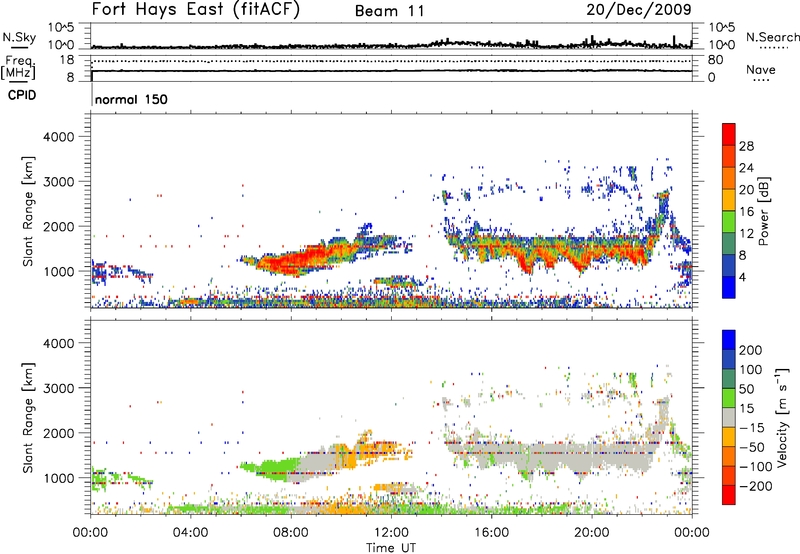The height and width of the screenshot is (554, 800).
Task: Click the N.Search legend label
Action: pos(772,37)
